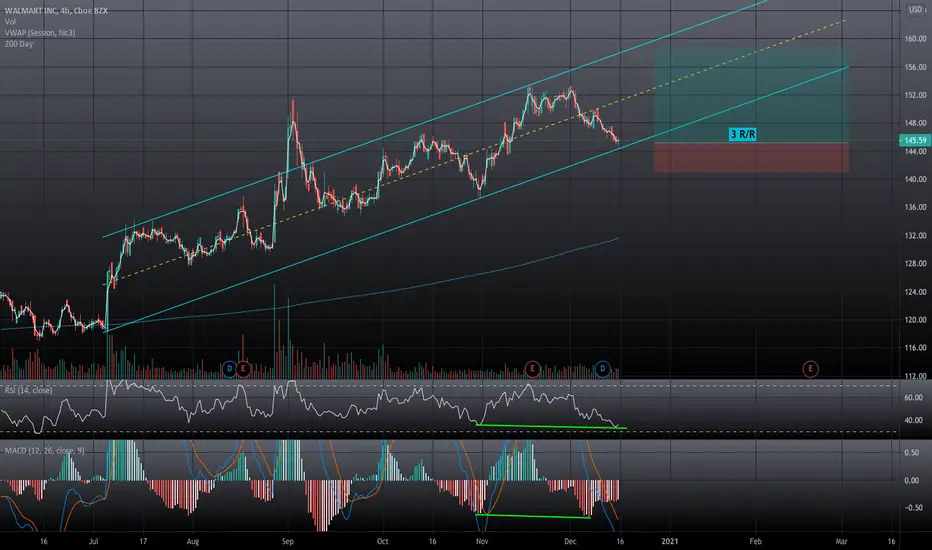Click the 132.00 price axis value
Image resolution: width=932 pixels, height=550 pixels.
(x=915, y=235)
